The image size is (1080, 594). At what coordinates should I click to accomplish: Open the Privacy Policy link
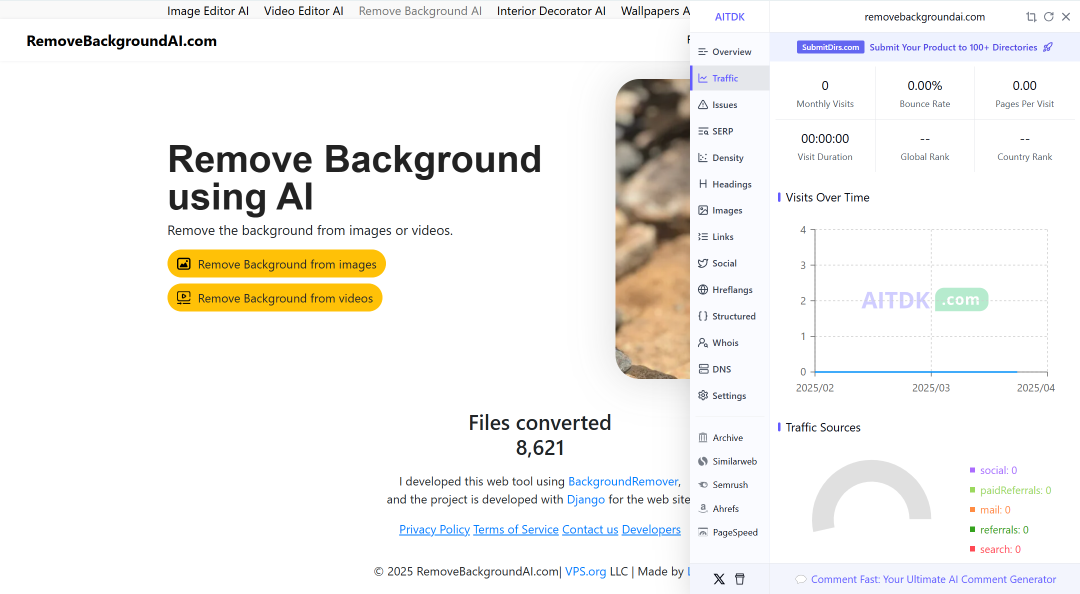434,529
